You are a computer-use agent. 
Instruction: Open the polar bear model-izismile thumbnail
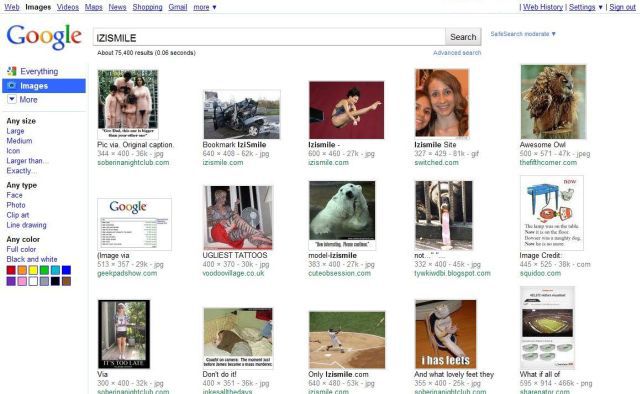pyautogui.click(x=342, y=215)
